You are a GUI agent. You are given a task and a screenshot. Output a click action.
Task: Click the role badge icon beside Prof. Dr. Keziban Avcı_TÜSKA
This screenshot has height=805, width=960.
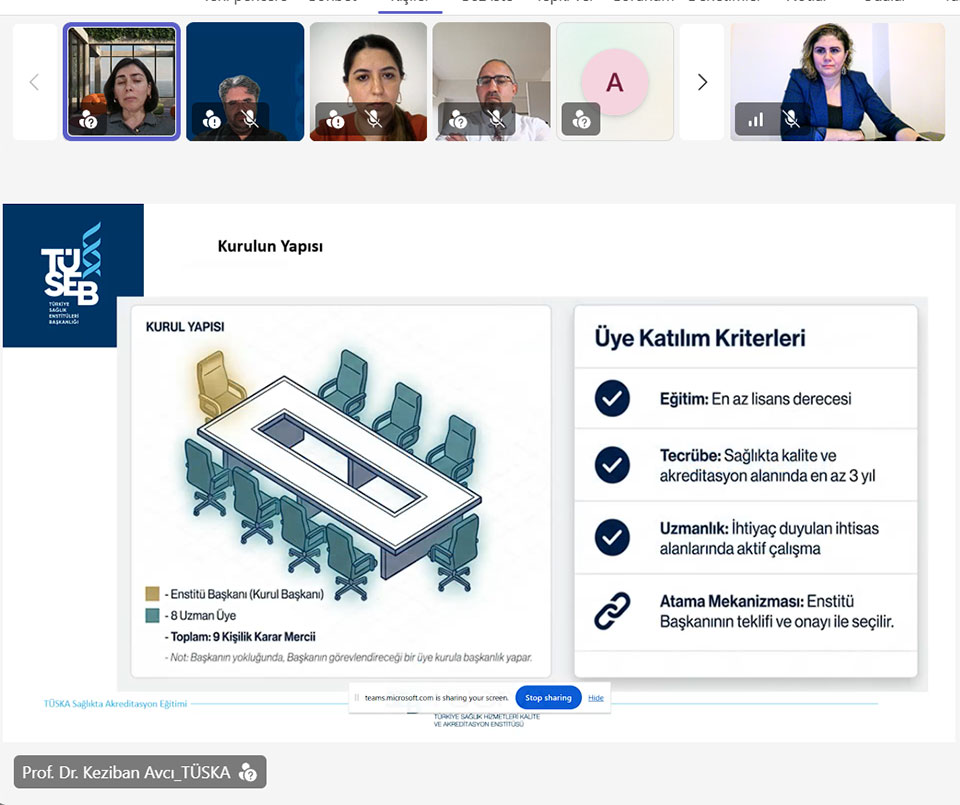click(x=249, y=772)
